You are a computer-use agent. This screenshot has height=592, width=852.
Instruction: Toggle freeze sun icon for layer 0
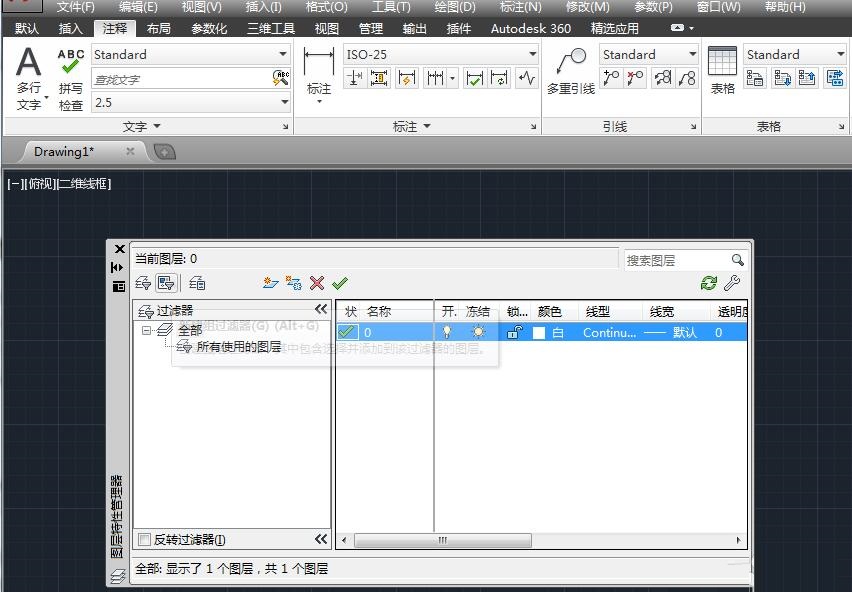tap(479, 332)
